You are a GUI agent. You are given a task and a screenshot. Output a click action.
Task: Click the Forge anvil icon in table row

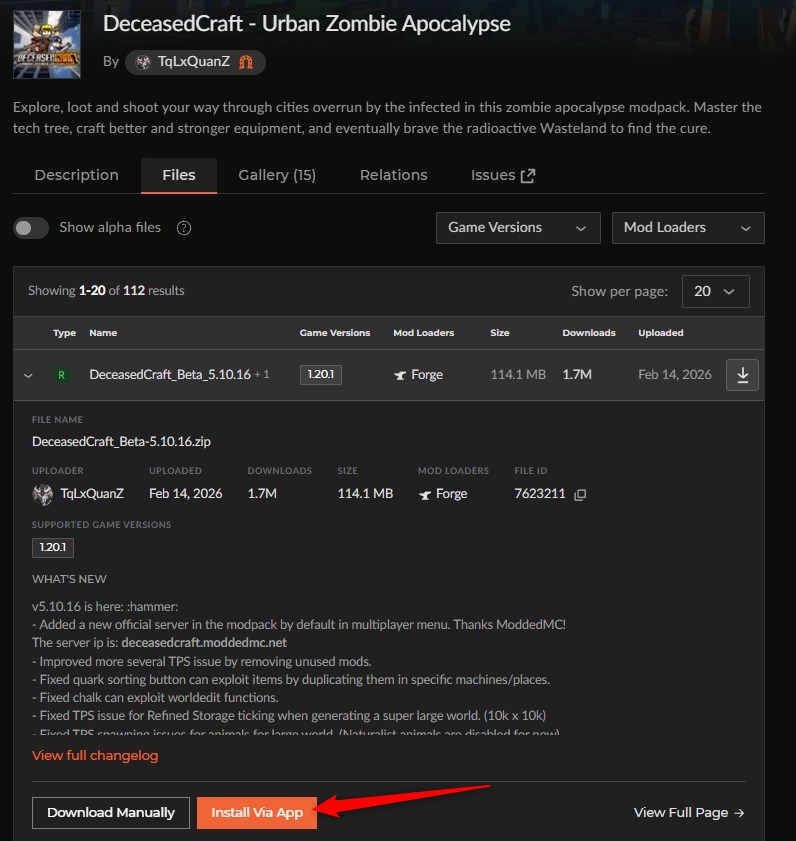click(x=400, y=375)
